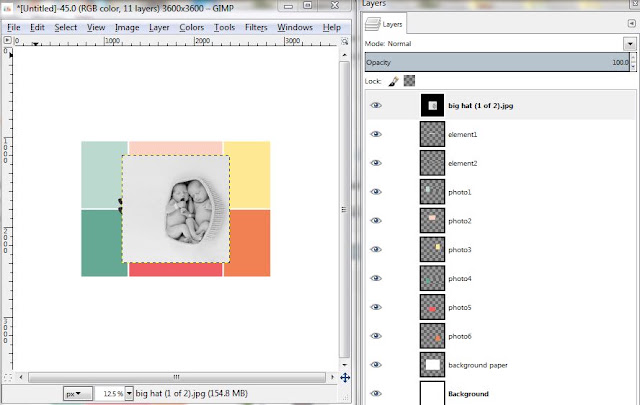Click the Opacity slider bar
The width and height of the screenshot is (640, 405).
(497, 62)
